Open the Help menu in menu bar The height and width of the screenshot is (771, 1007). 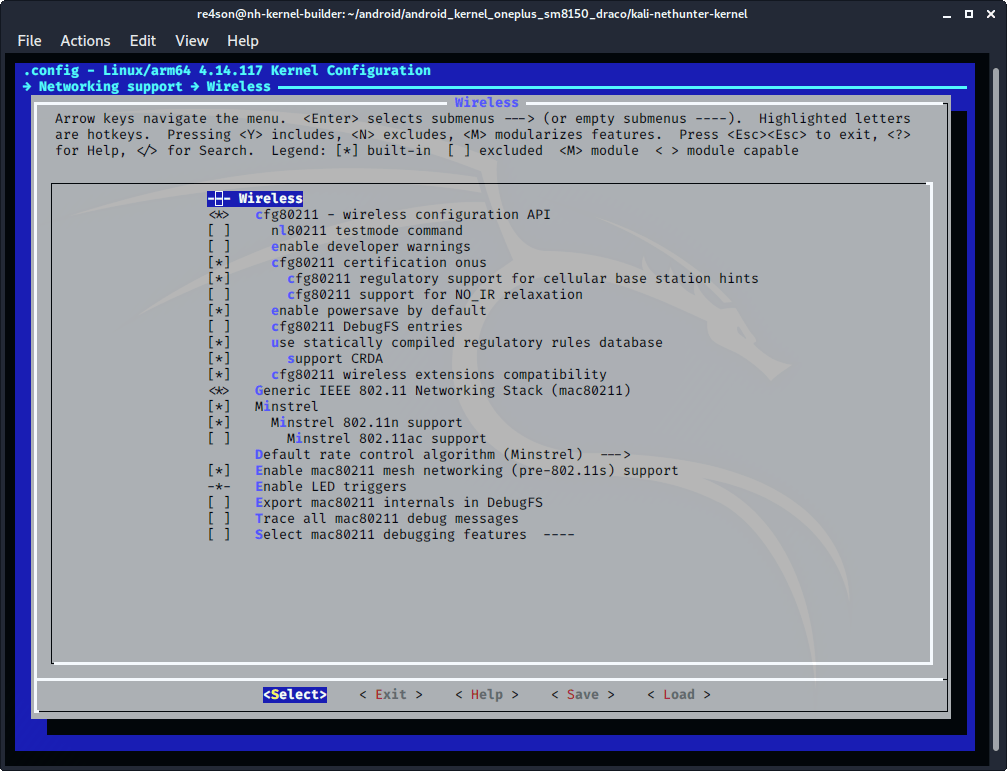point(242,41)
